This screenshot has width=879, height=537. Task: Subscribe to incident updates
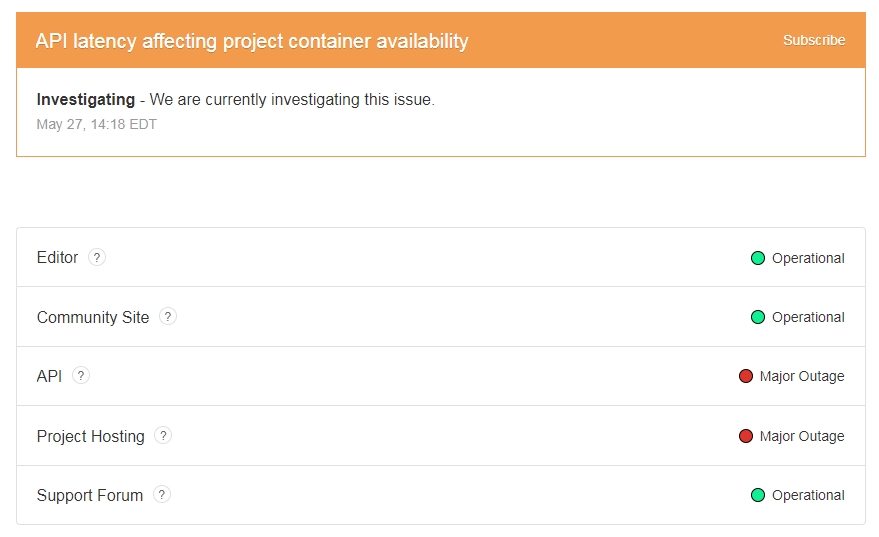tap(813, 41)
